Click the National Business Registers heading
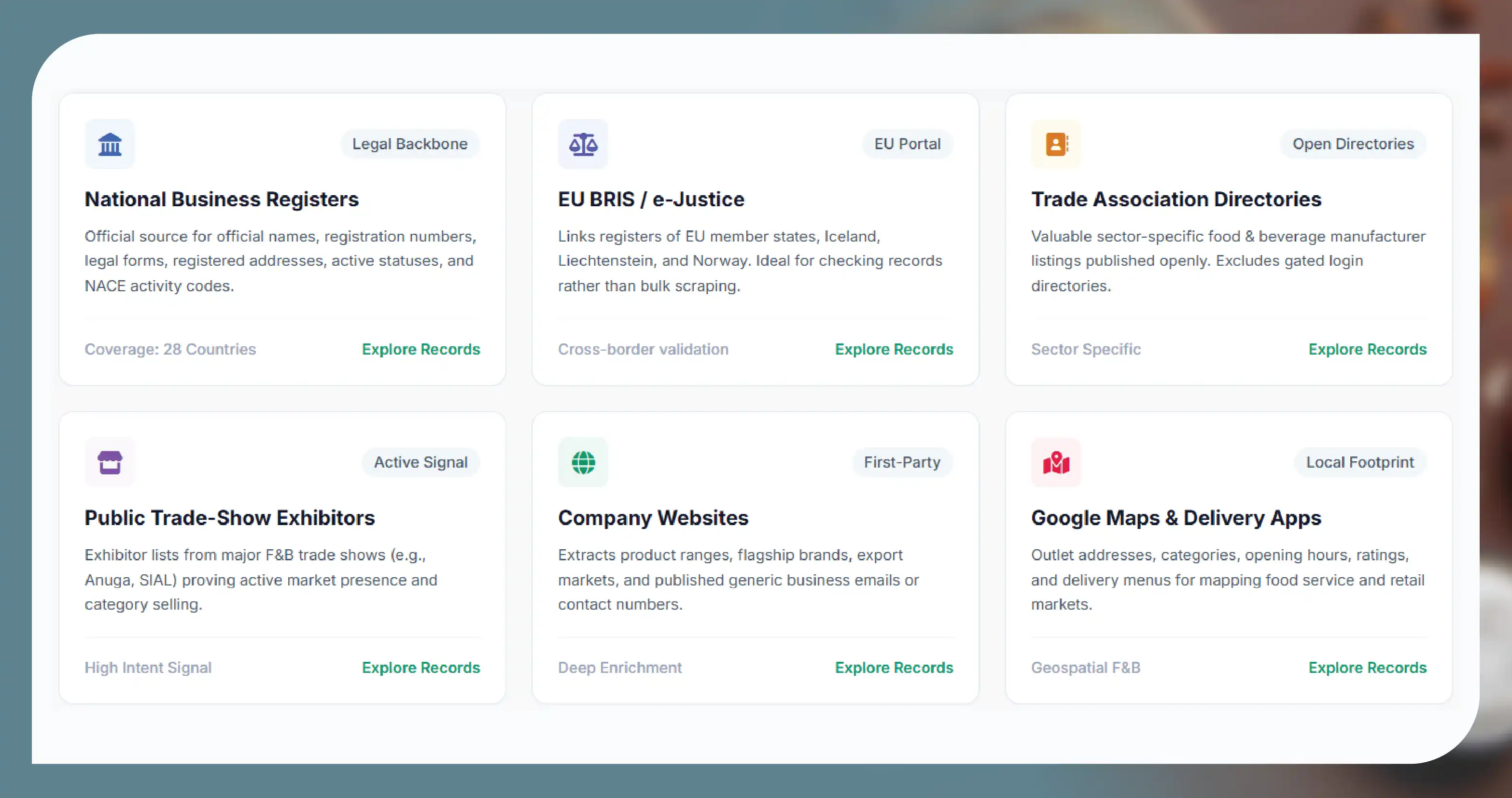The width and height of the screenshot is (1512, 798). 222,199
